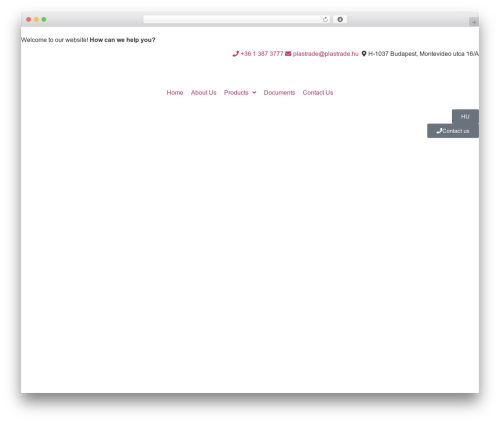Open the Documents page
This screenshot has width=500, height=423.
[279, 93]
